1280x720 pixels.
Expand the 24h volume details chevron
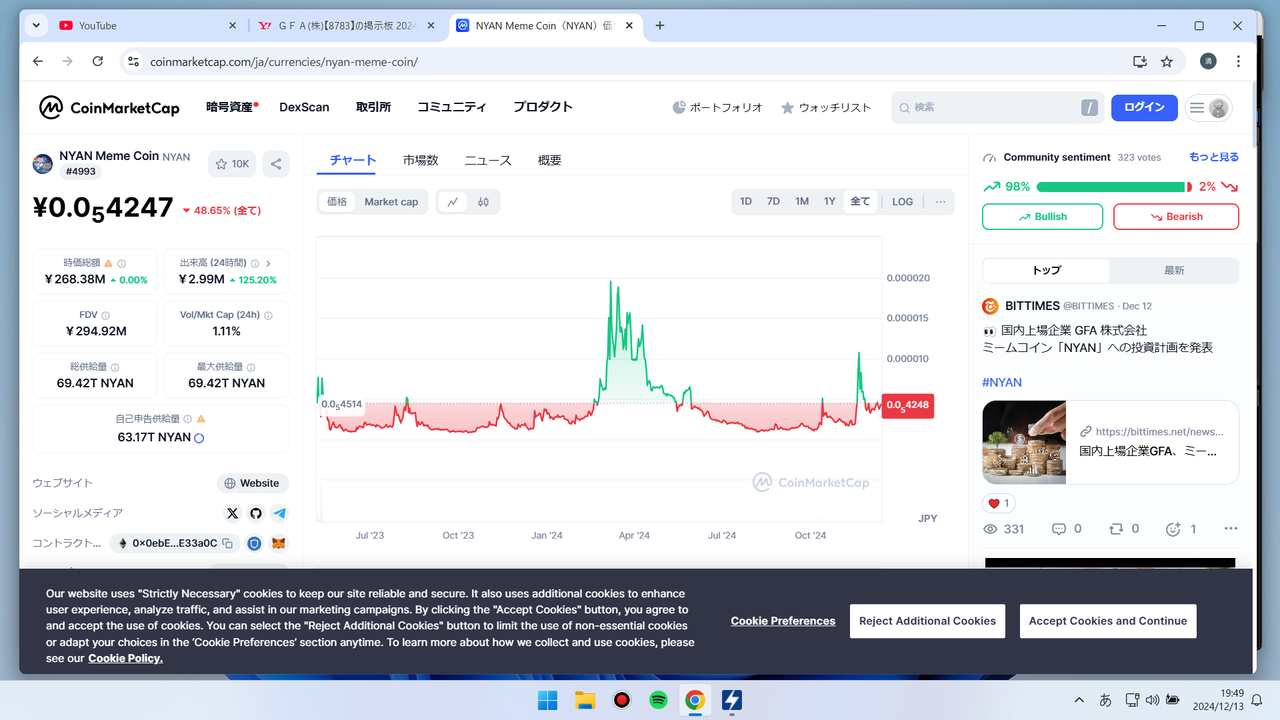268,263
